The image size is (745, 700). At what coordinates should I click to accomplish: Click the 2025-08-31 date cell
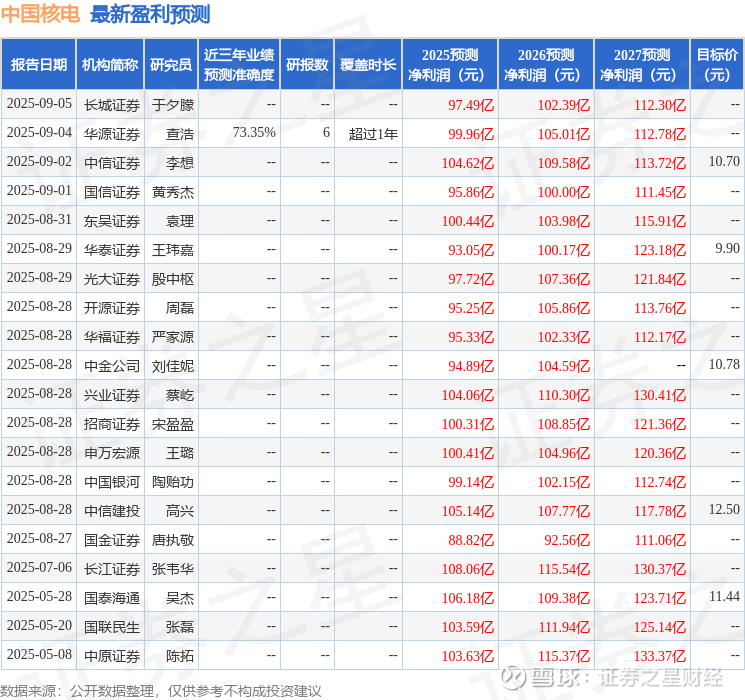[x=39, y=220]
